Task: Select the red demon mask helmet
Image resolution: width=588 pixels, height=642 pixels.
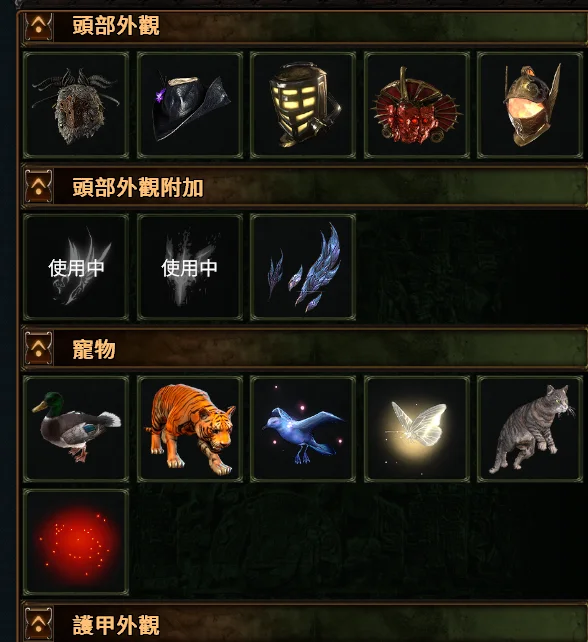Action: tap(416, 105)
